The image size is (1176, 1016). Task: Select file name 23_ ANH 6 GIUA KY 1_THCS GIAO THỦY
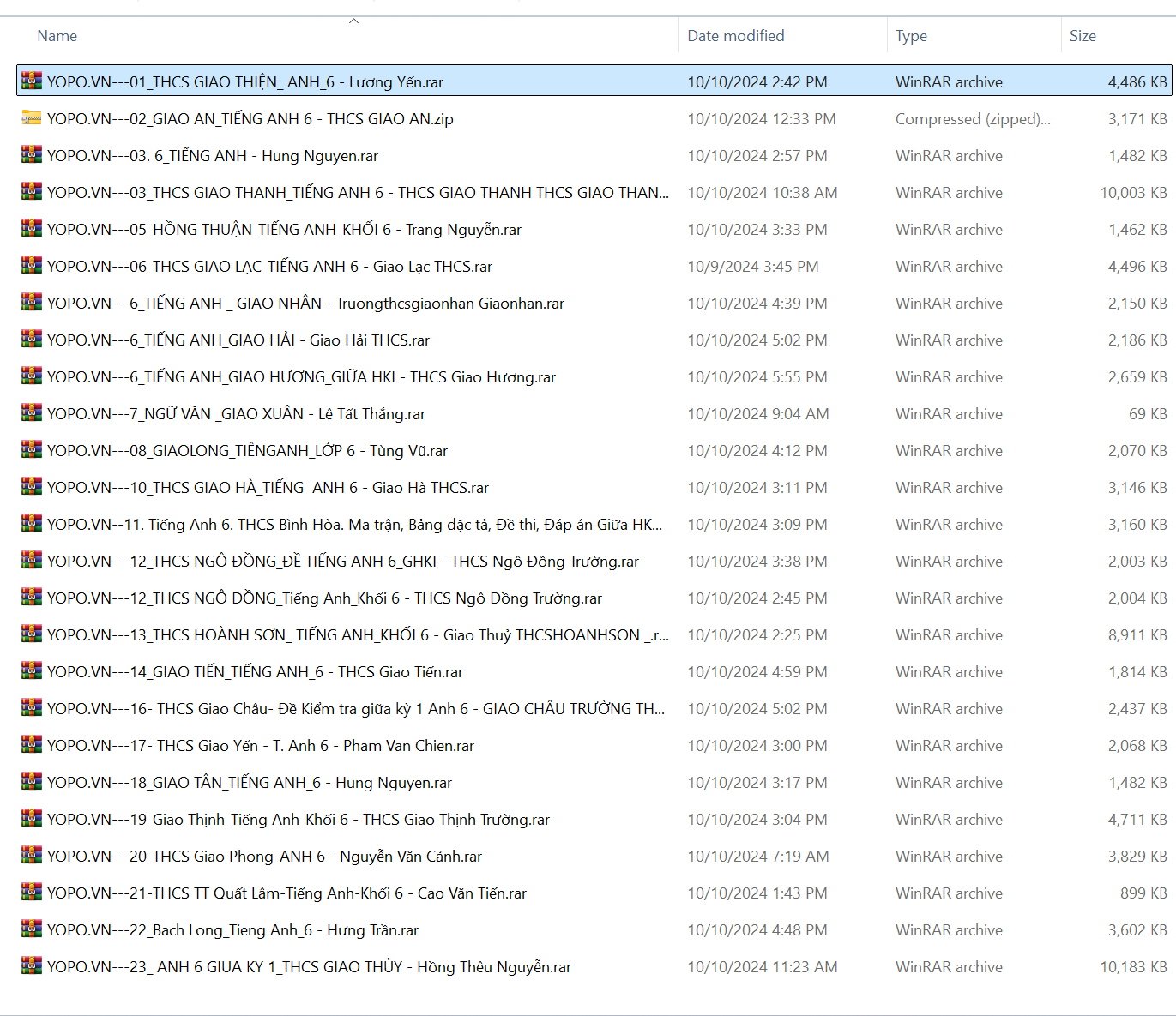coord(309,967)
